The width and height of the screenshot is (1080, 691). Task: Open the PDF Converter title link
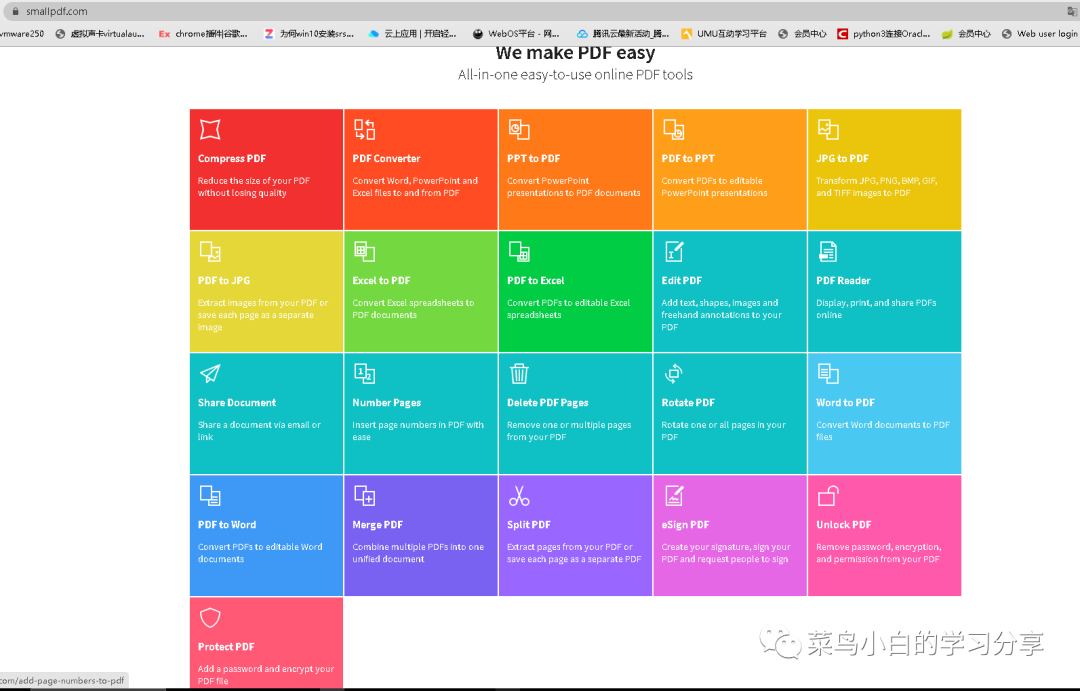(386, 158)
